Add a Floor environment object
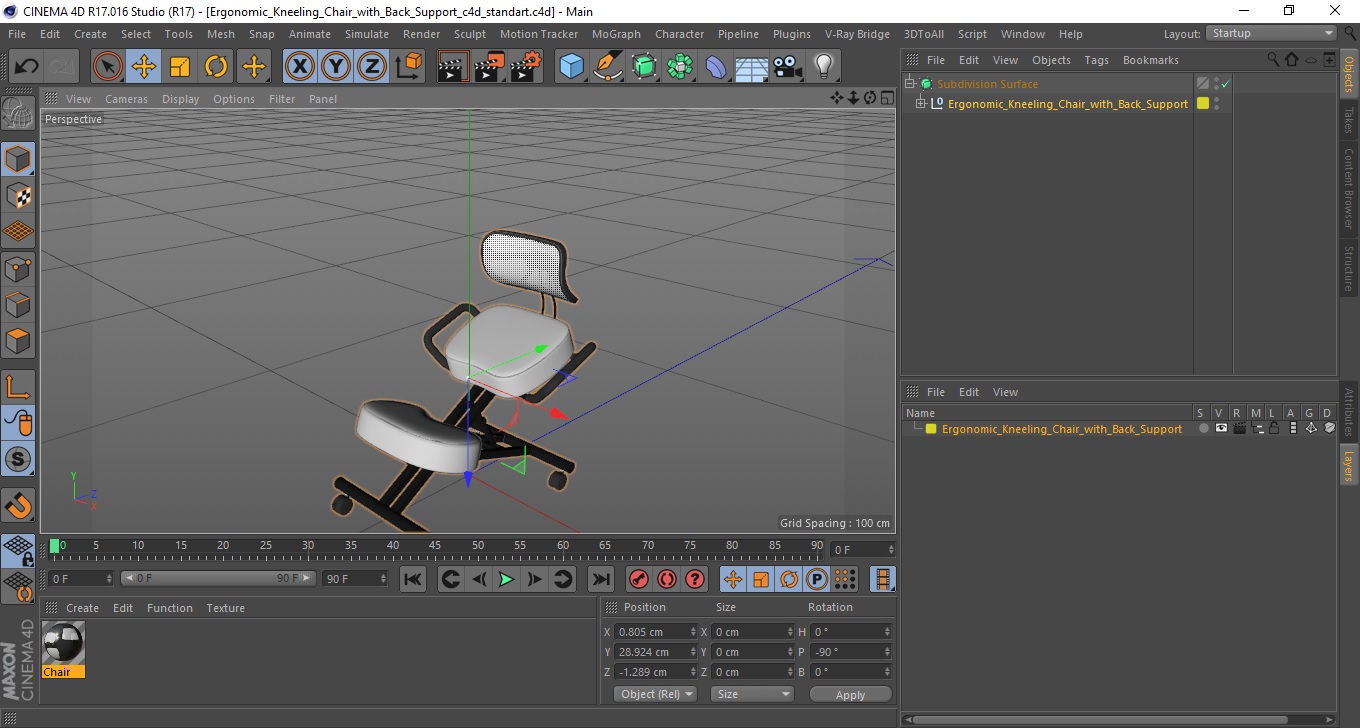The image size is (1360, 728). pos(752,67)
